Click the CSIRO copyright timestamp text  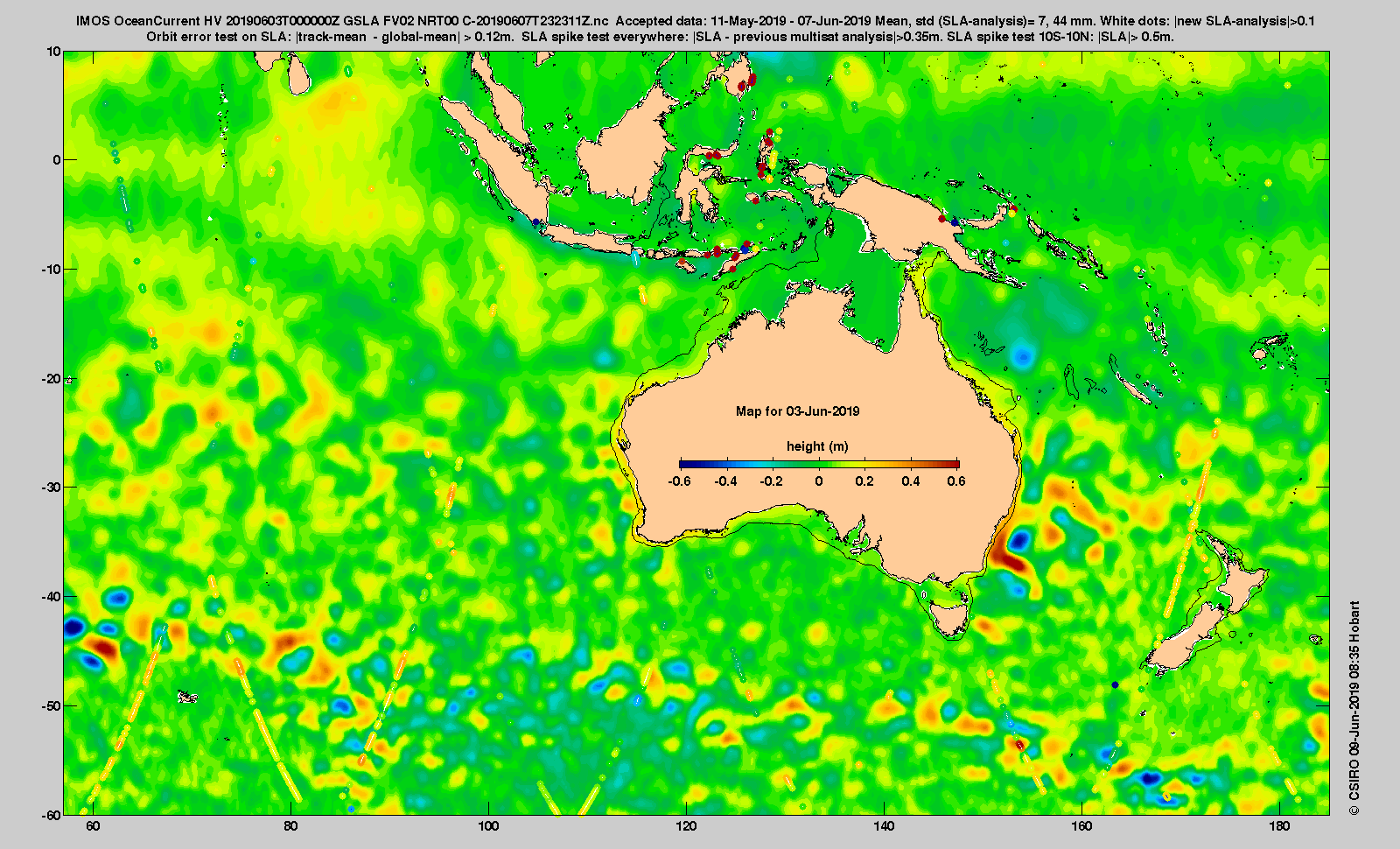(x=1354, y=708)
